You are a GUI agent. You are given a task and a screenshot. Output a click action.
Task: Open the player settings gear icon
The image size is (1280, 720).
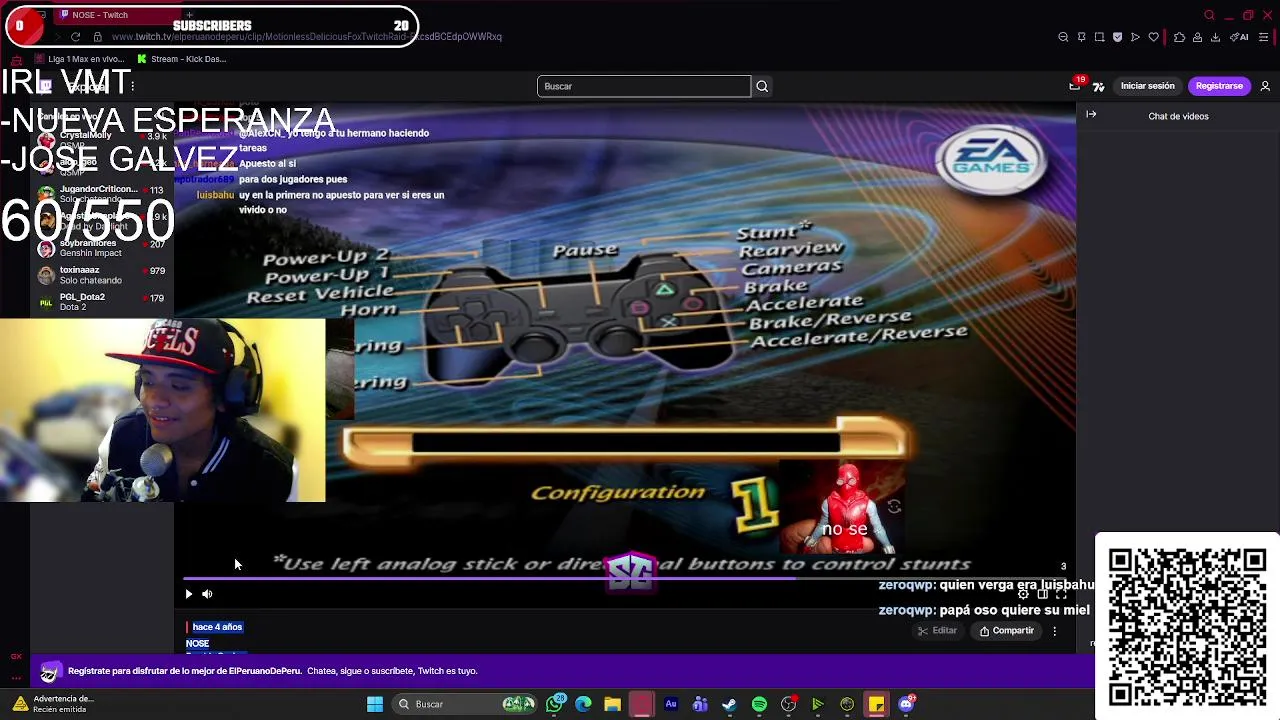(1023, 594)
